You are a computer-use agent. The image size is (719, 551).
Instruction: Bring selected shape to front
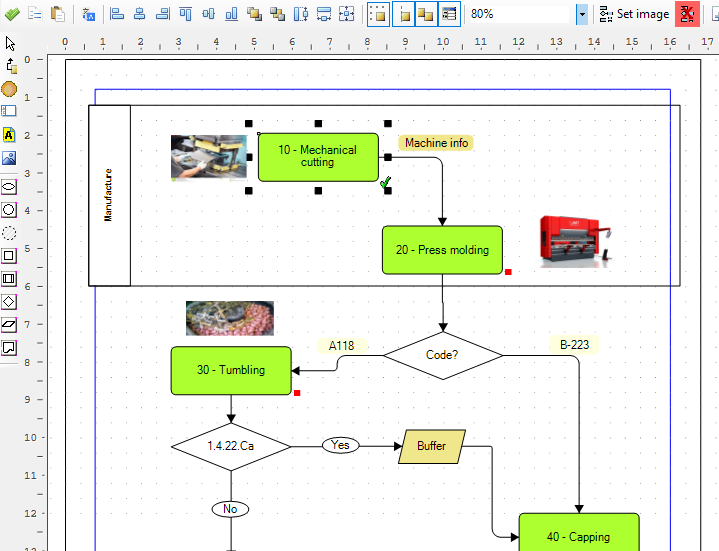254,14
